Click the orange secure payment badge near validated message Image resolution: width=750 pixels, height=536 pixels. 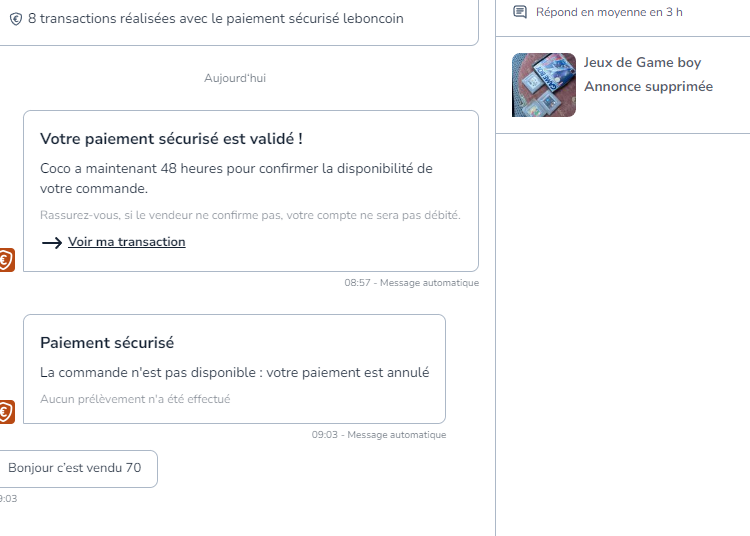(x=6, y=260)
